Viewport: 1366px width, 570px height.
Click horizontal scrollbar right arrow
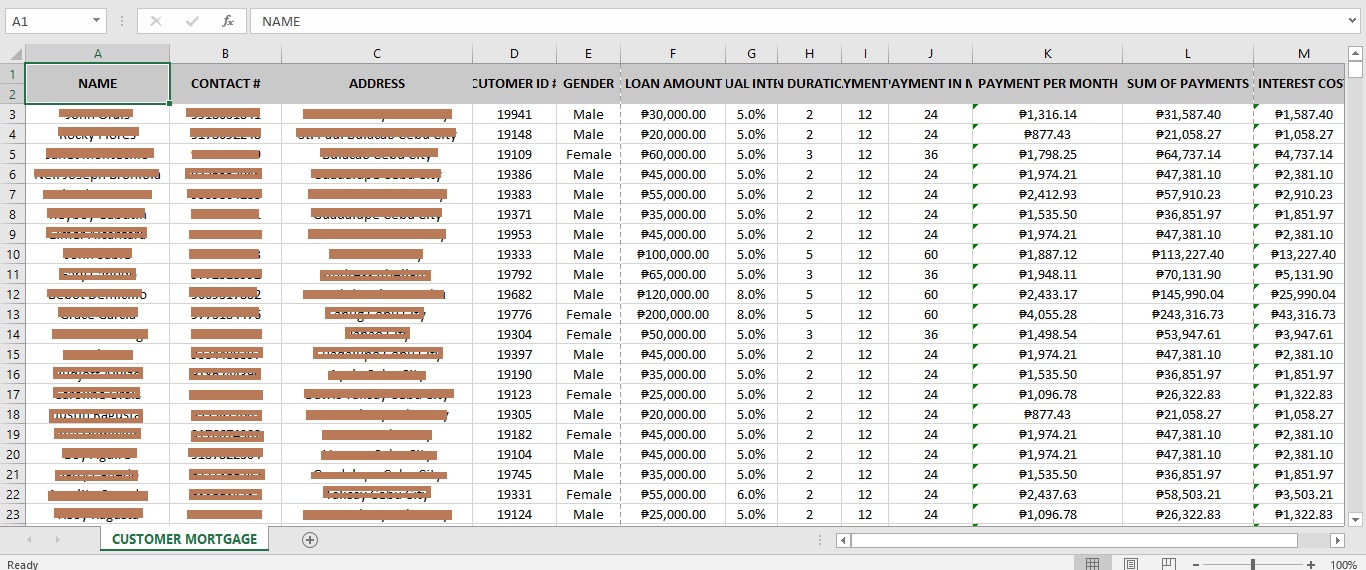(x=1337, y=540)
